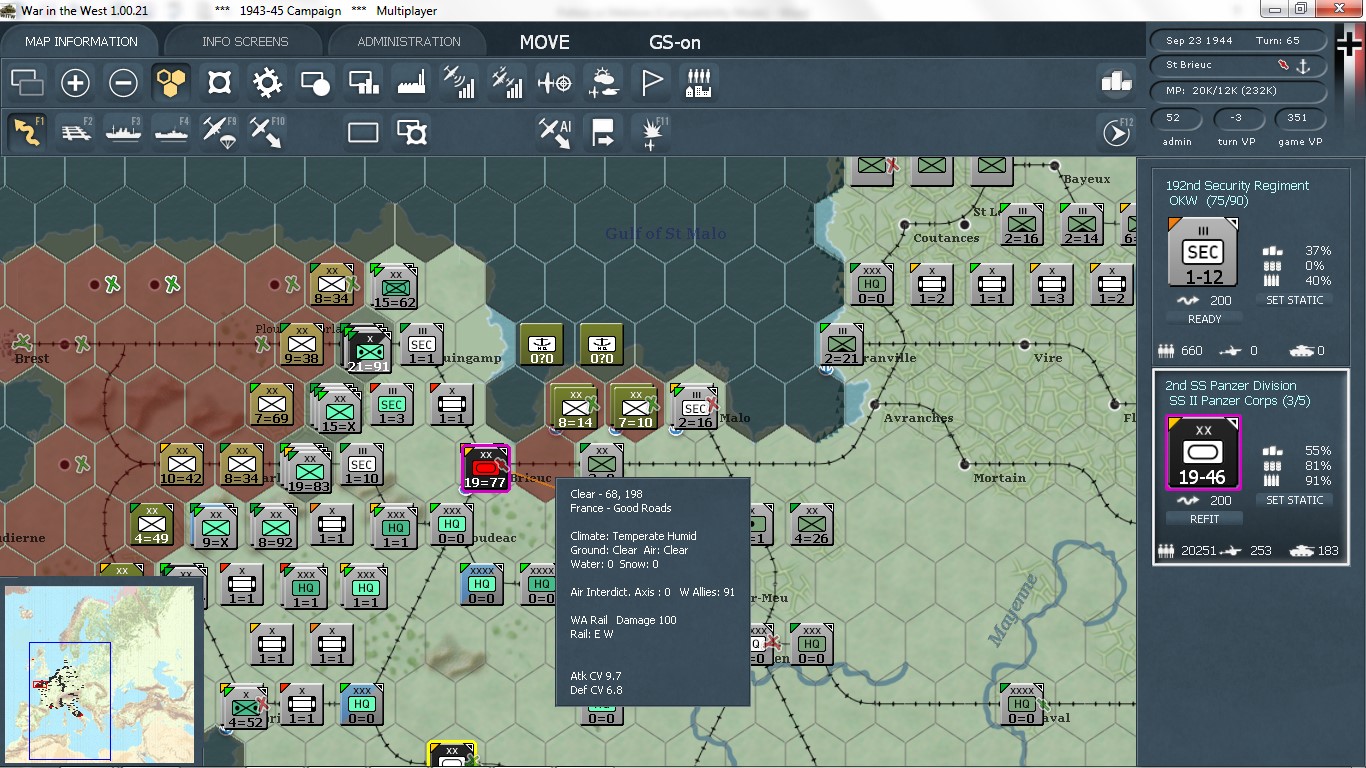Select the F3 naval transport mode icon
This screenshot has width=1366, height=768.
point(124,132)
